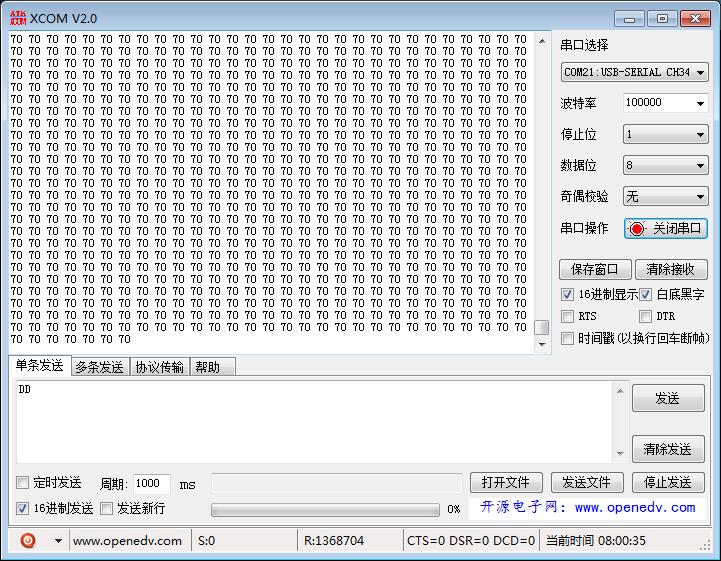
Task: Click the receive window scrollbar thumb
Action: [542, 327]
